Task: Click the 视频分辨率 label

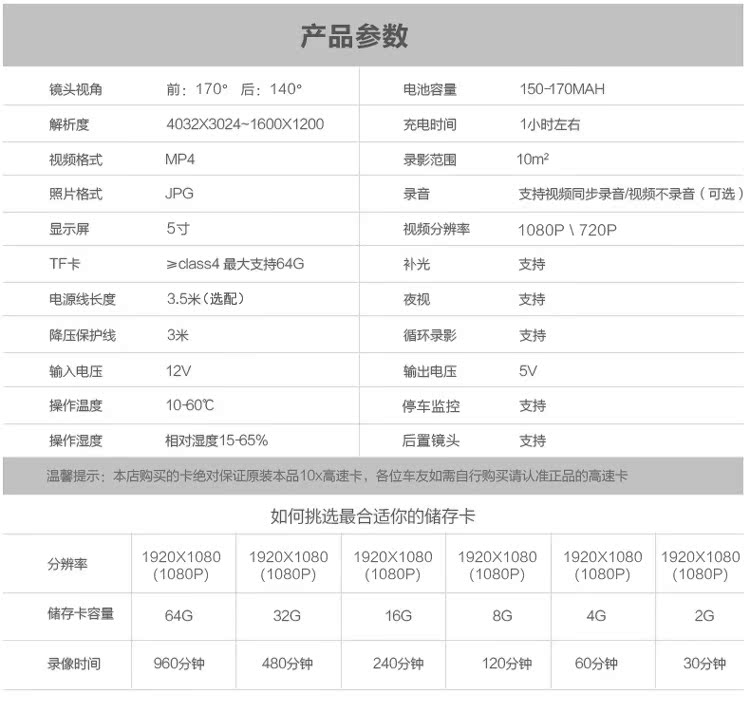Action: point(436,229)
